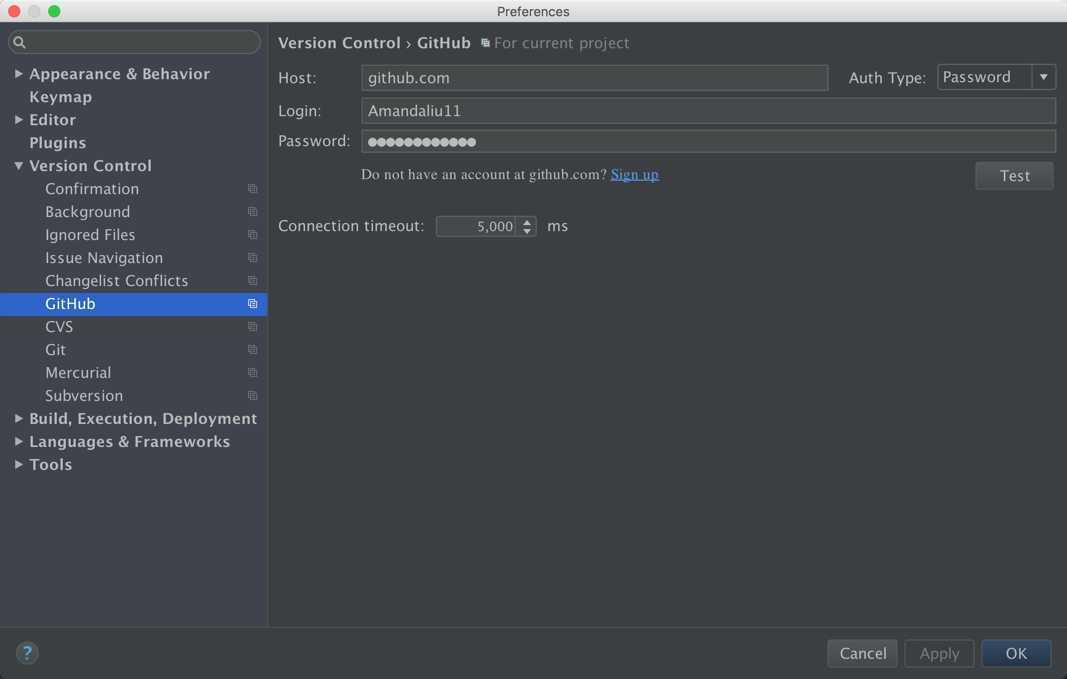The height and width of the screenshot is (679, 1067).
Task: Decrease connection timeout with down arrow
Action: click(x=527, y=231)
